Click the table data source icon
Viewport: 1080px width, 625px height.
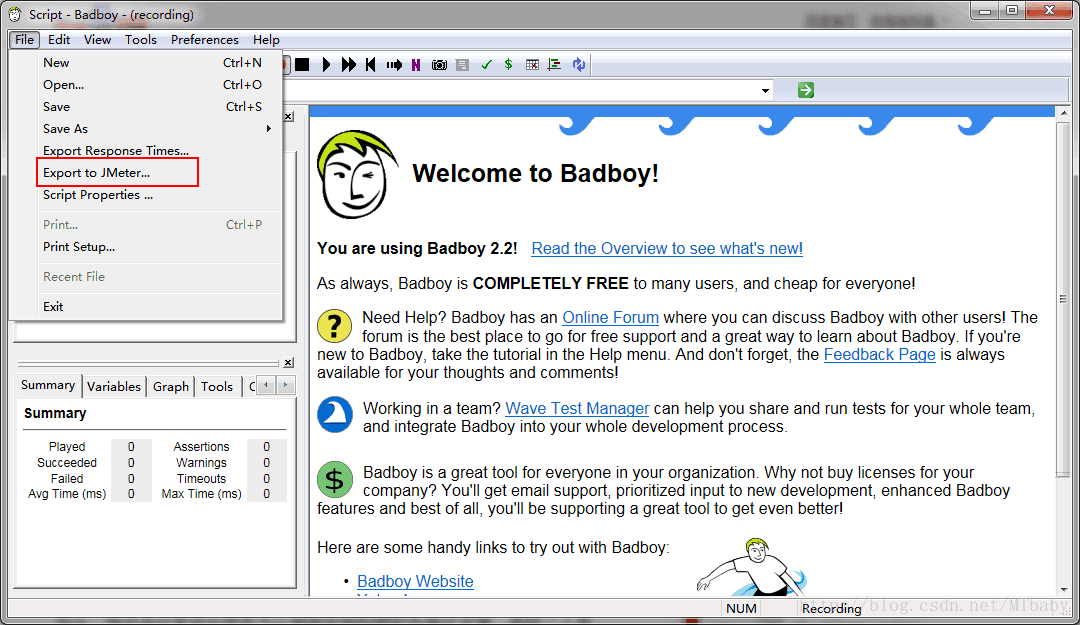(x=532, y=65)
